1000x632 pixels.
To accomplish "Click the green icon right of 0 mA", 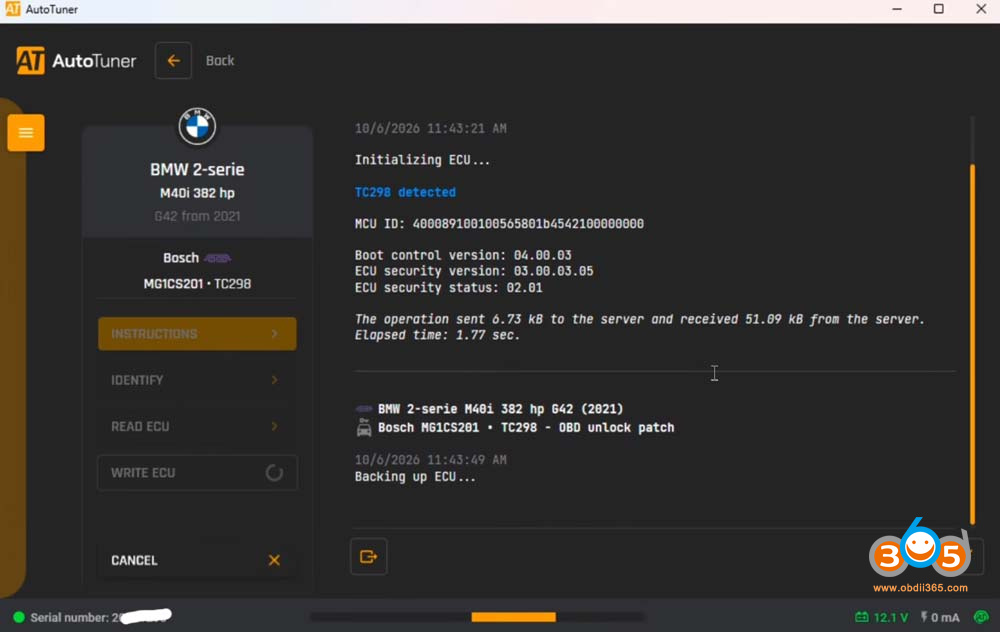I will [981, 617].
